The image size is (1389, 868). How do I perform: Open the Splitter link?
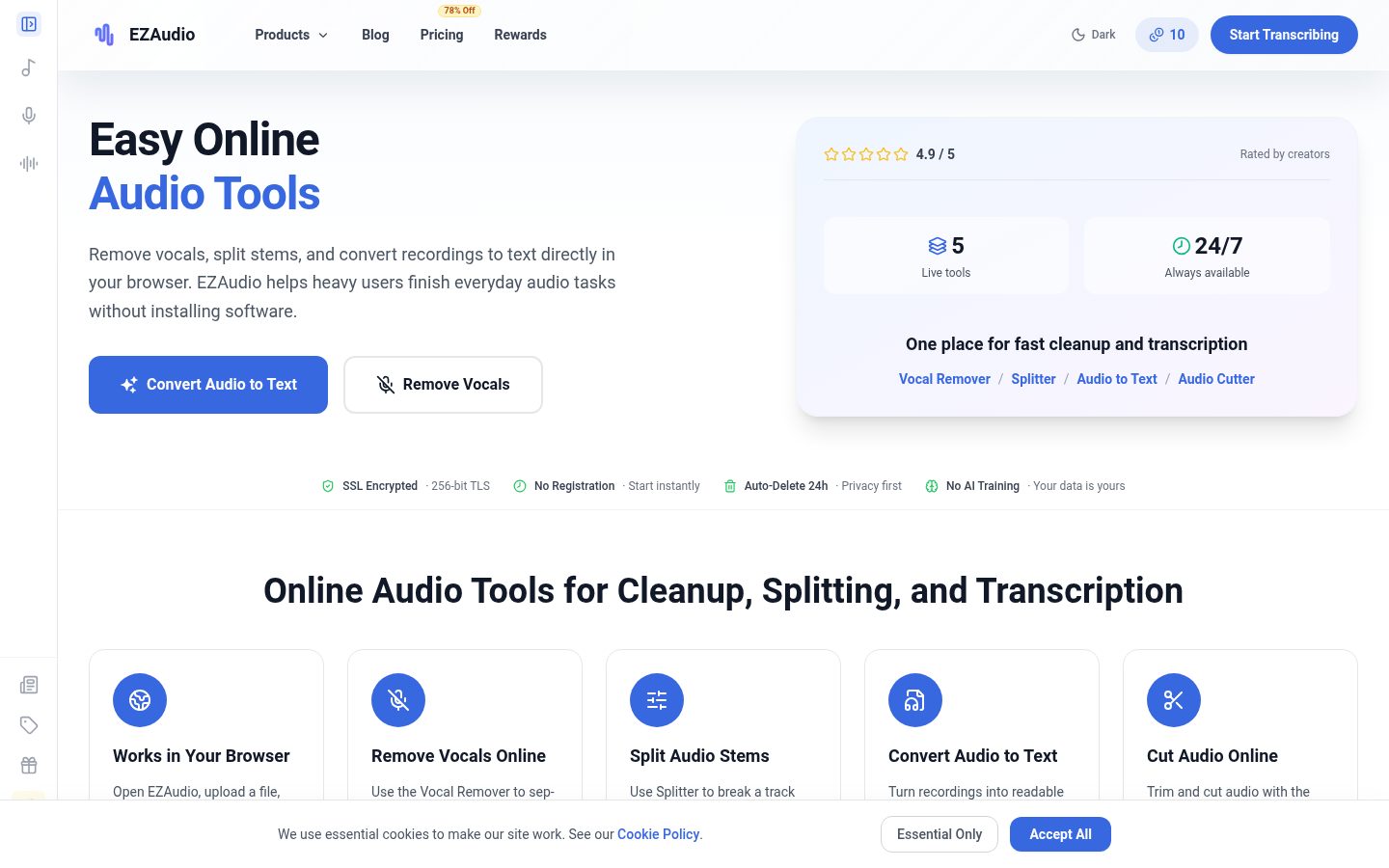(1033, 379)
